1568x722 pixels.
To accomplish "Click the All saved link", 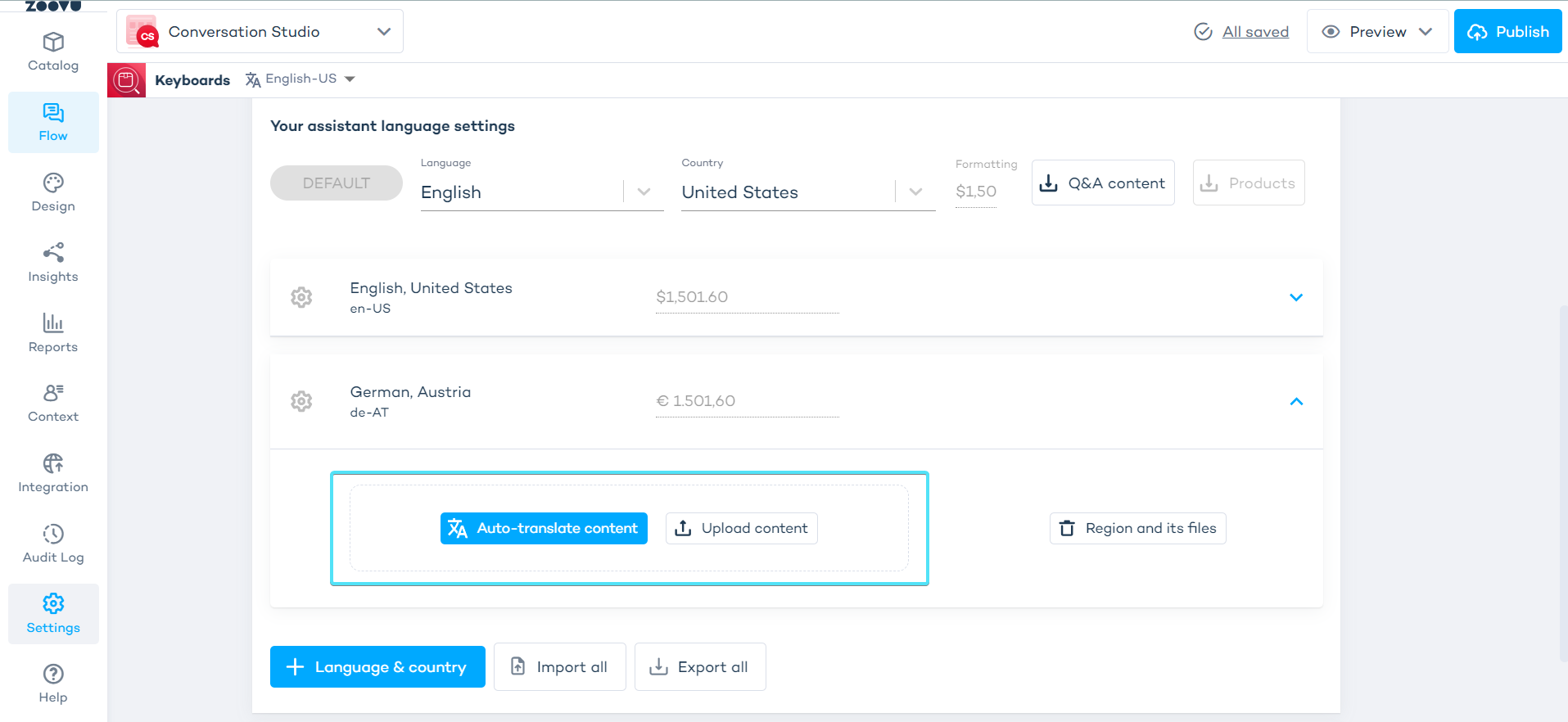I will [1254, 32].
